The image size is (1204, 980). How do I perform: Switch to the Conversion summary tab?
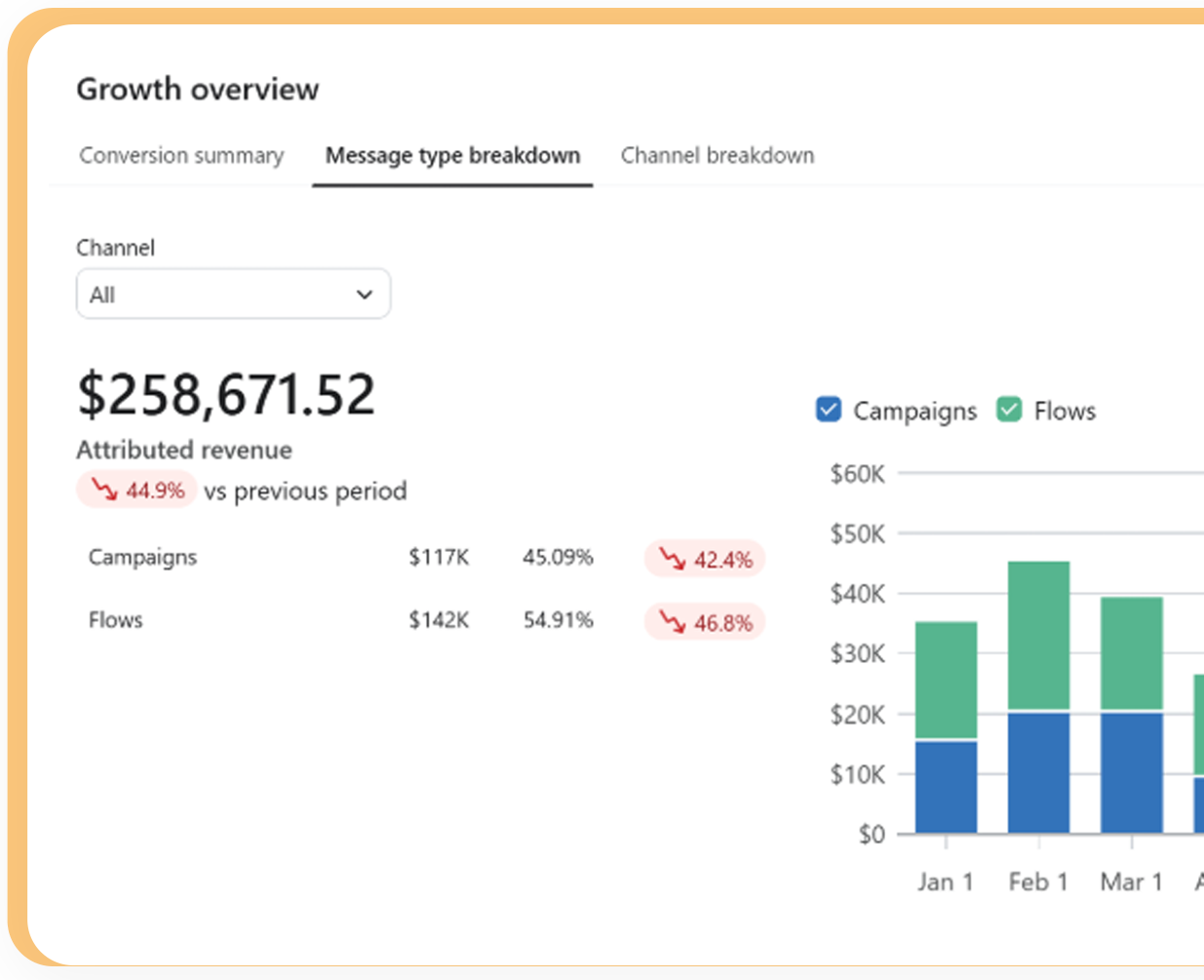click(181, 156)
